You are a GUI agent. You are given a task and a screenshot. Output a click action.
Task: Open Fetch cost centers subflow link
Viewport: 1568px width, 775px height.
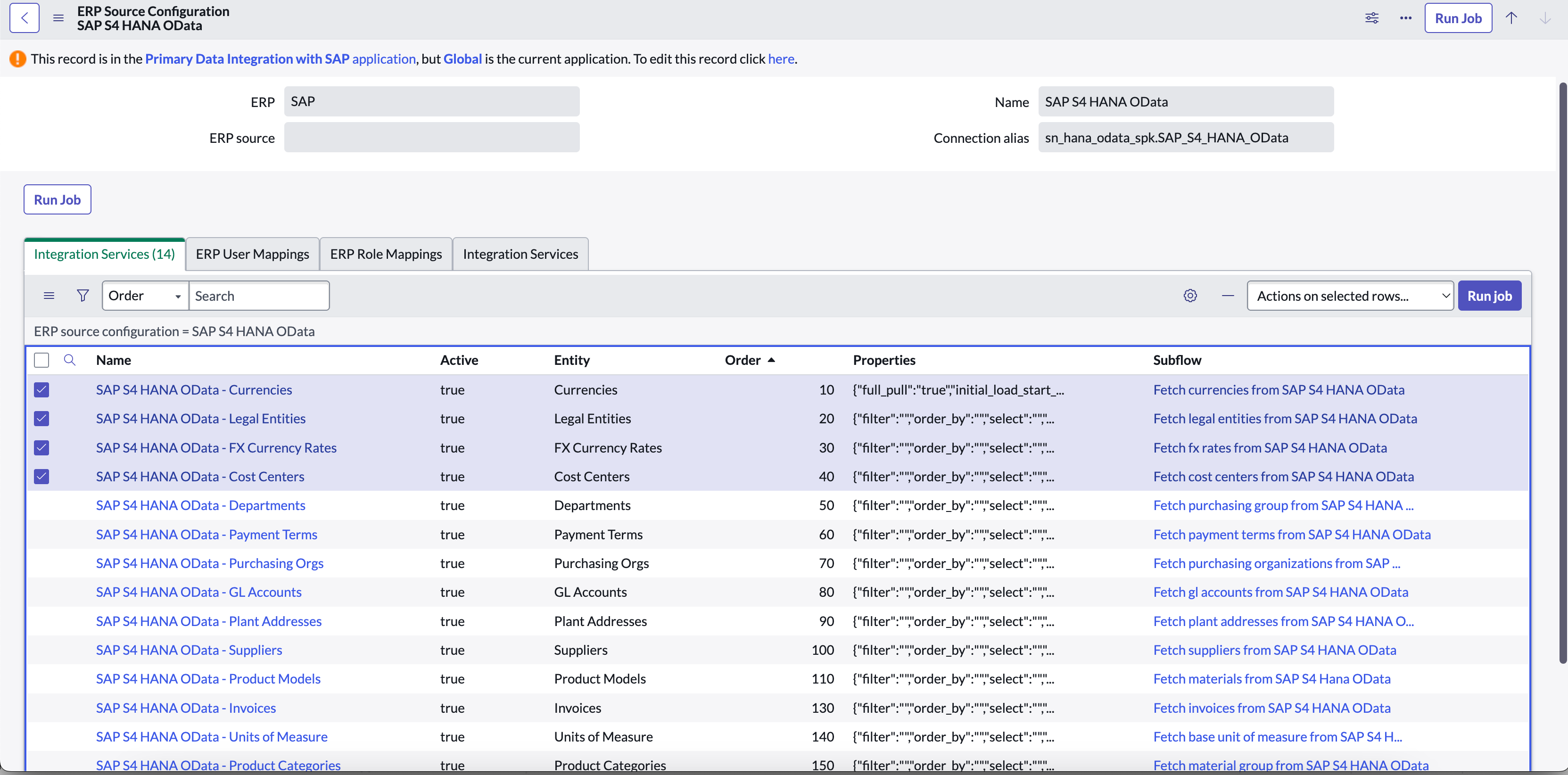point(1283,477)
